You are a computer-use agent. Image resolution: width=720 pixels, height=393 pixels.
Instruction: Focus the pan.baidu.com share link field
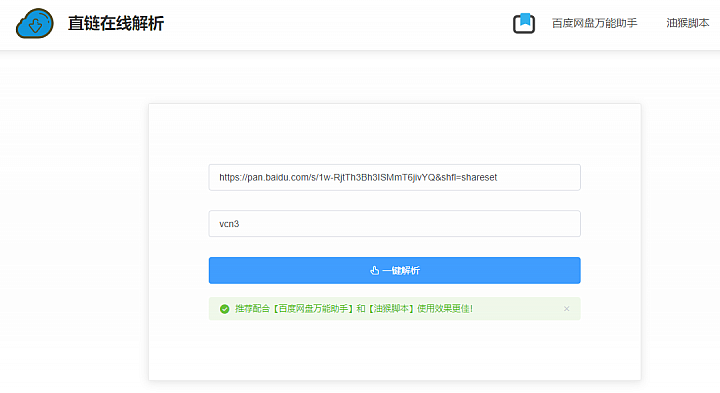[394, 177]
